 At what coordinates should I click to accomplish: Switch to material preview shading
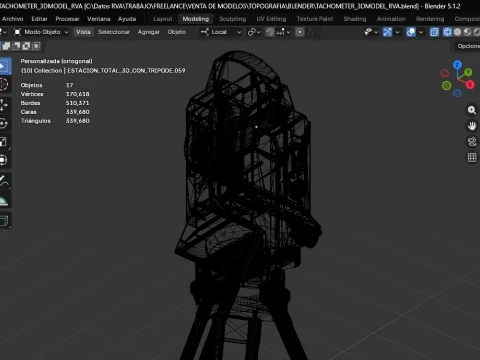(467, 32)
